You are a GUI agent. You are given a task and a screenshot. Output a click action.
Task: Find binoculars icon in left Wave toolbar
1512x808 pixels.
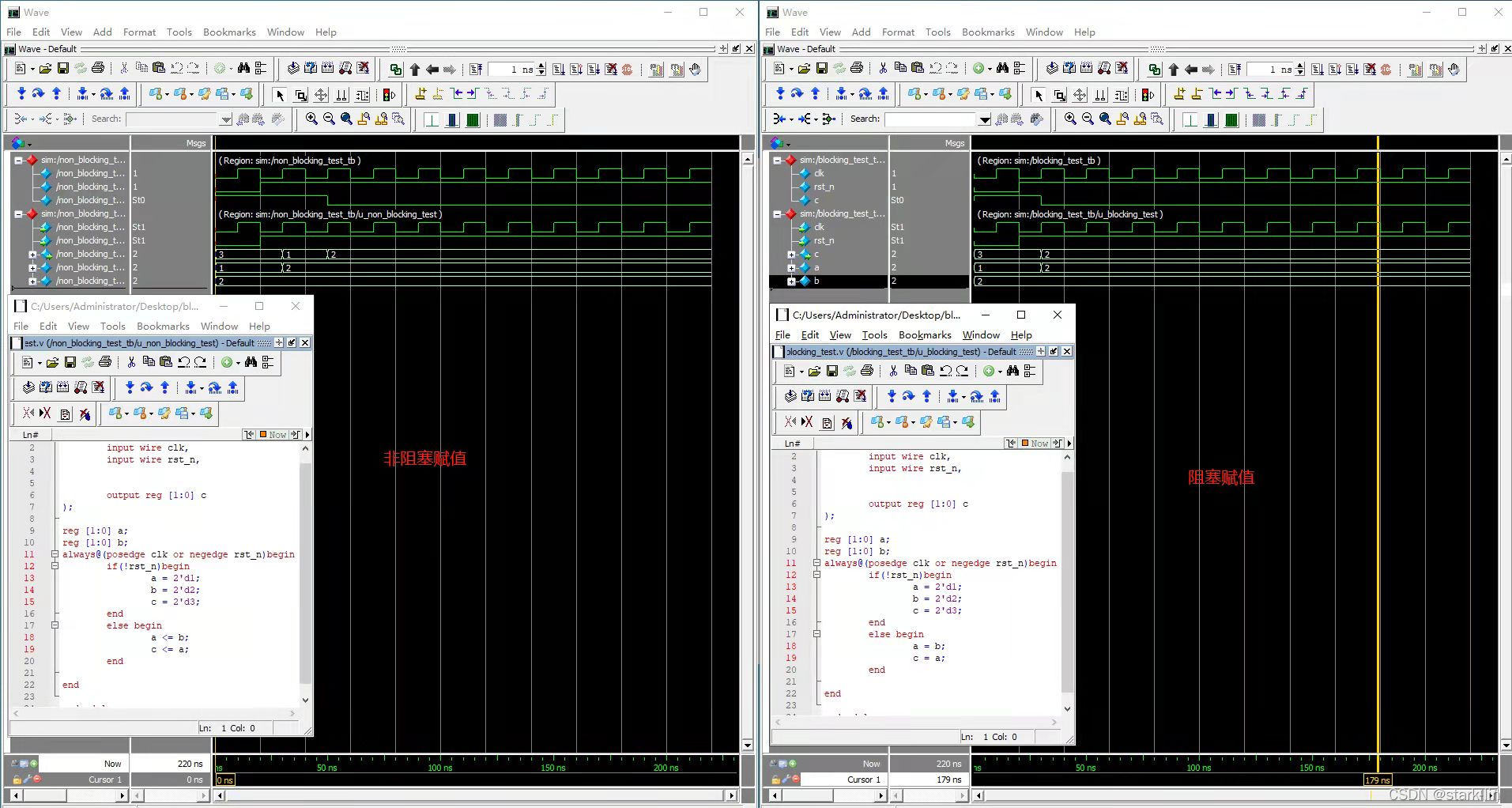point(243,69)
